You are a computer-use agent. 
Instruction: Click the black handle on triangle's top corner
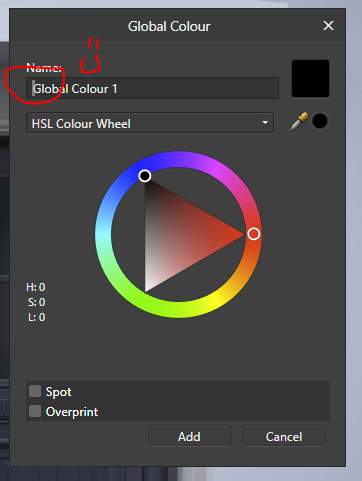click(x=145, y=176)
